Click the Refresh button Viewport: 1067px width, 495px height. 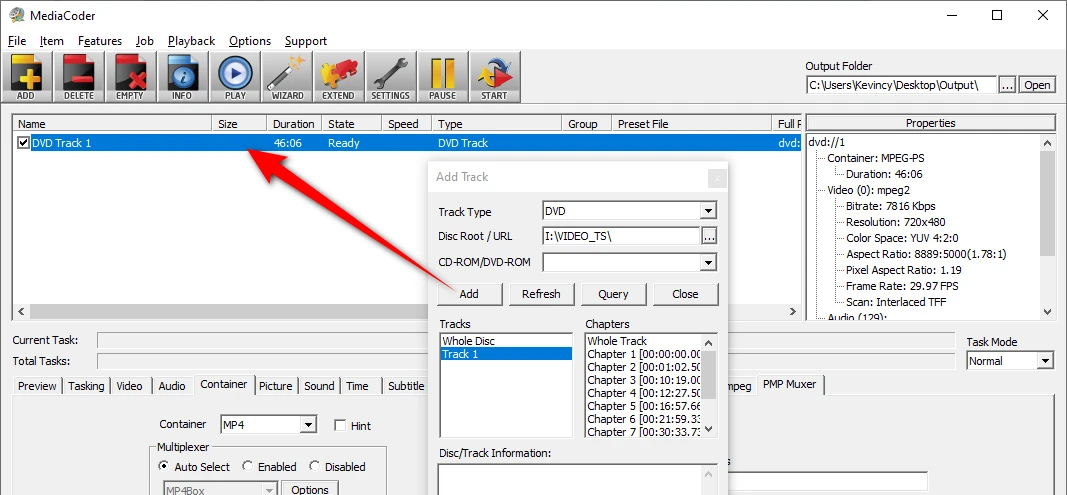click(541, 294)
